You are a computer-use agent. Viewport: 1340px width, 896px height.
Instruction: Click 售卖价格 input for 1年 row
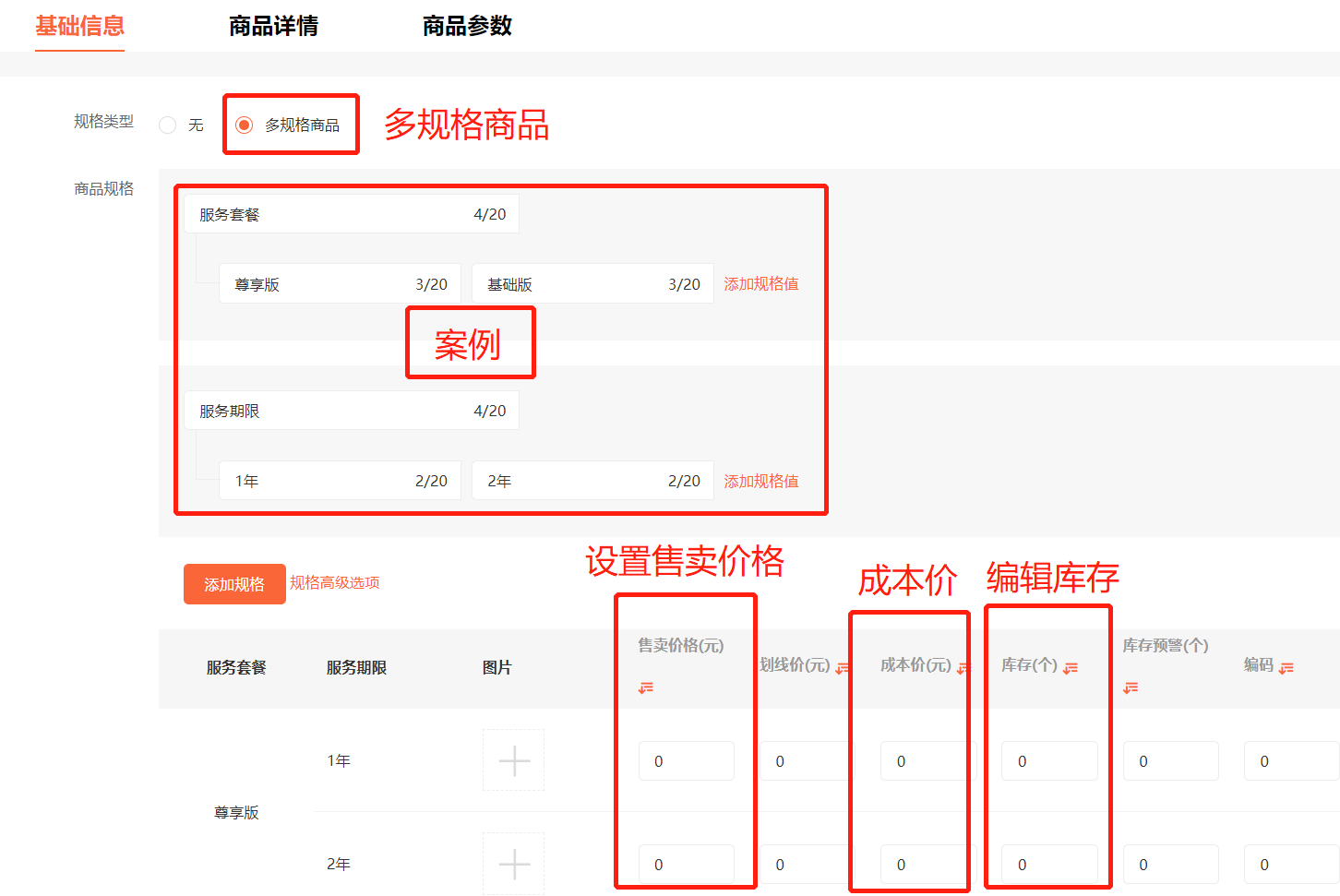tap(686, 761)
